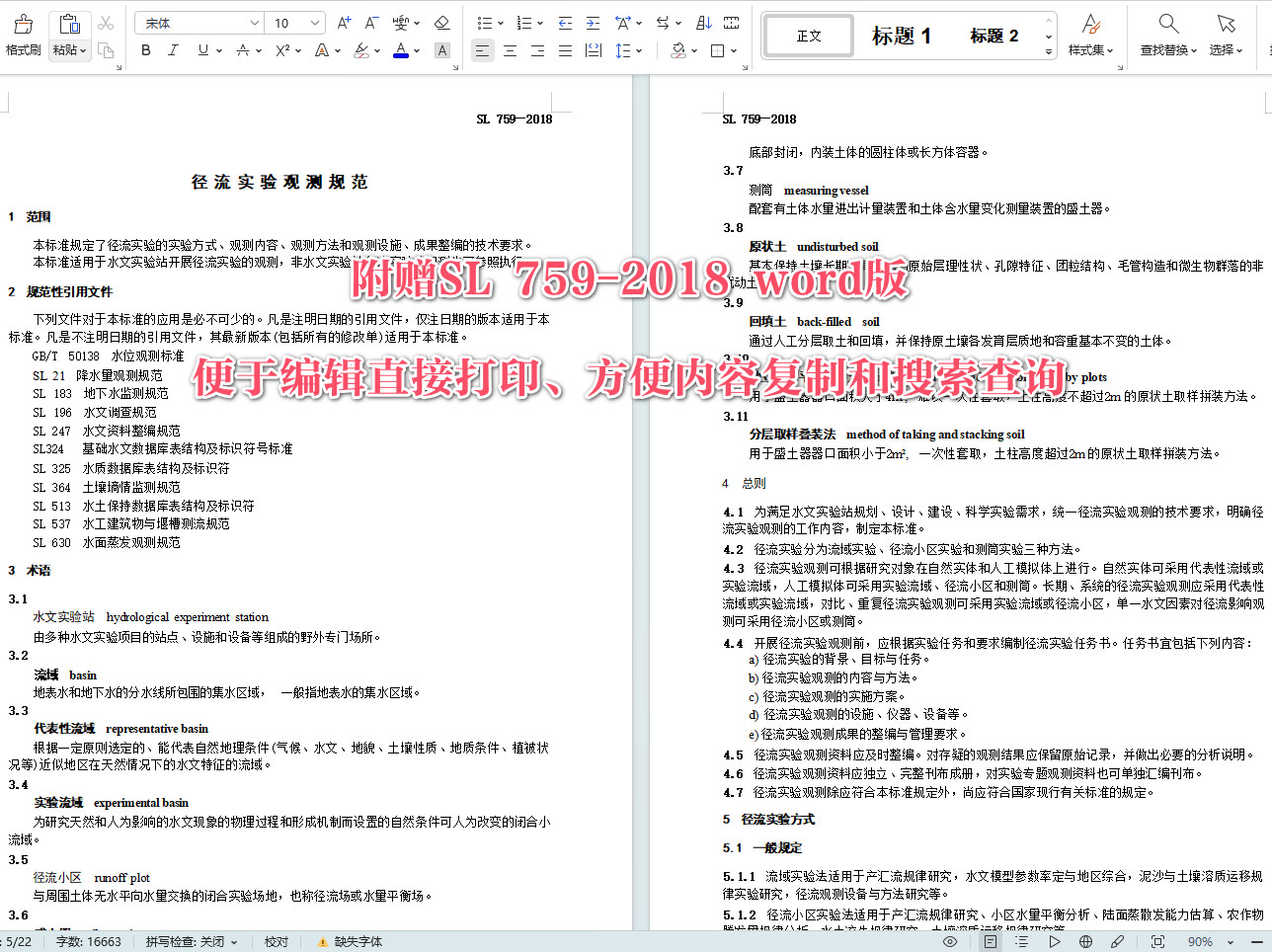Viewport: 1272px width, 952px height.
Task: Toggle strikethrough formatting on selected text
Action: pyautogui.click(x=242, y=49)
